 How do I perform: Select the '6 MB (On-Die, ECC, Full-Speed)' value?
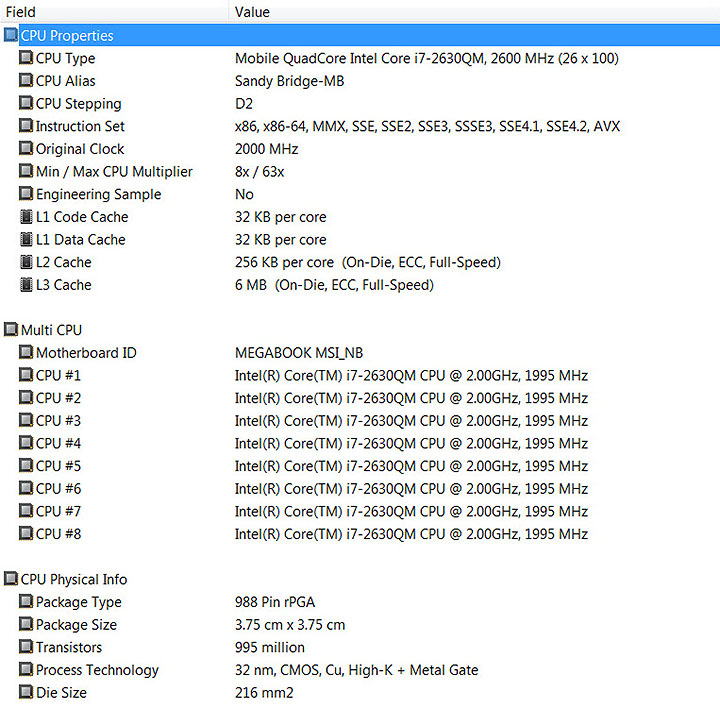point(334,285)
